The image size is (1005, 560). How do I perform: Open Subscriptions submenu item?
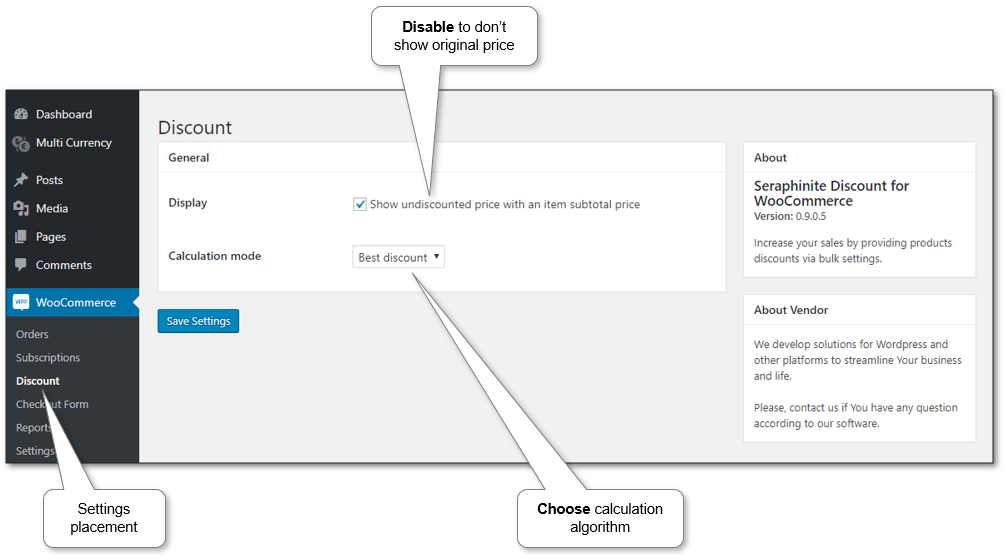pos(48,358)
